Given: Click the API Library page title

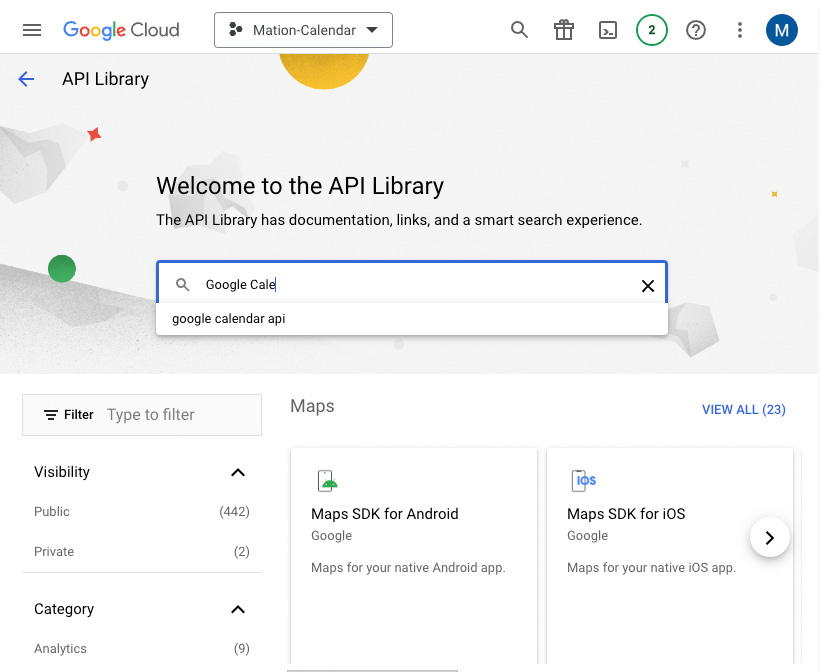Looking at the screenshot, I should tap(106, 79).
